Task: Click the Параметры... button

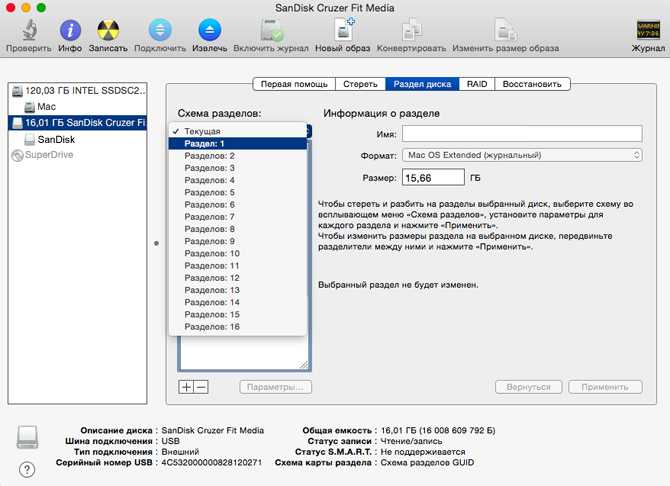Action: 276,387
